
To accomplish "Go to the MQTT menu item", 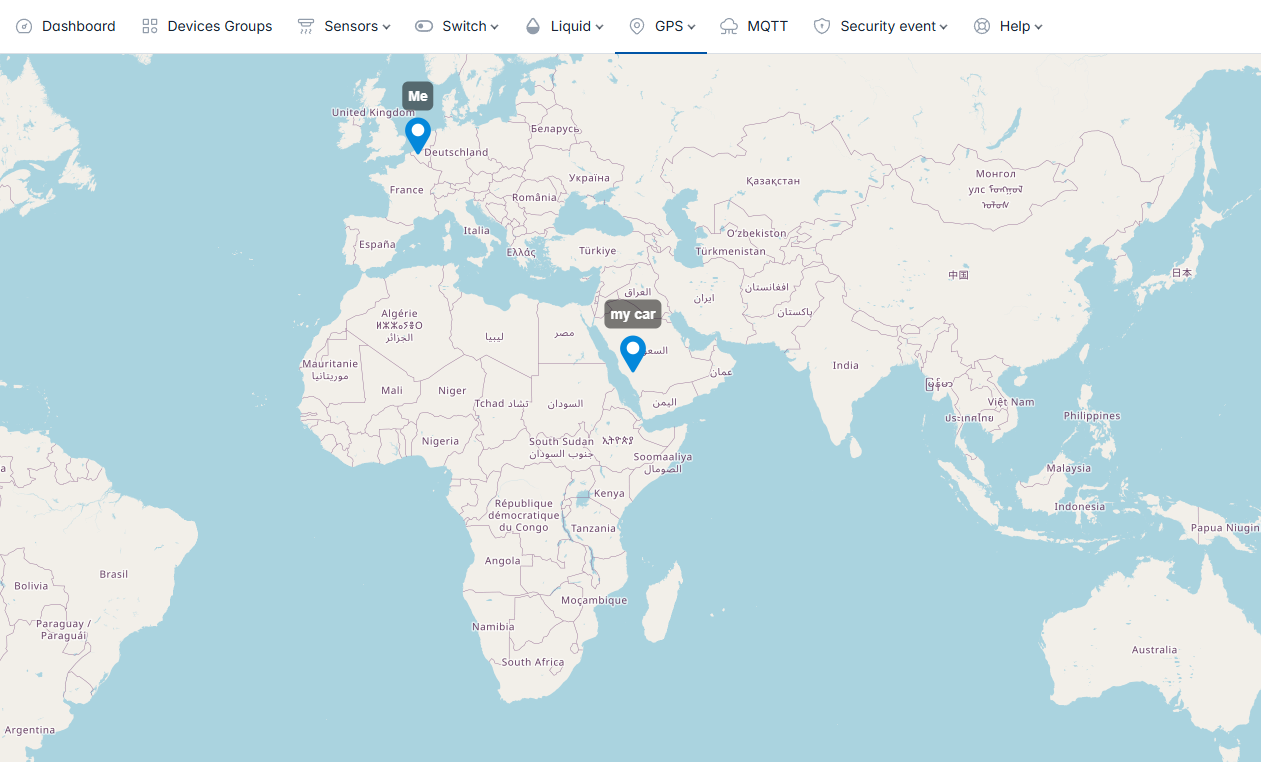I will coord(767,26).
